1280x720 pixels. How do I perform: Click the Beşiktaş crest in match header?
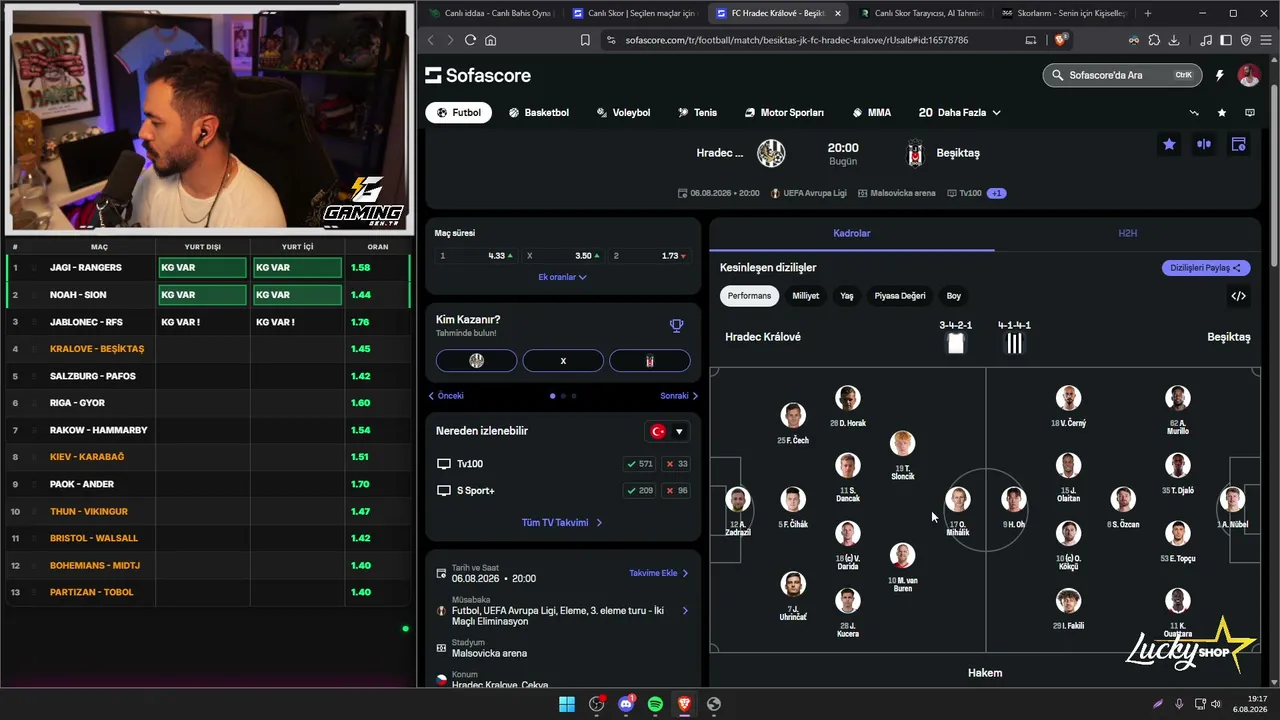913,153
